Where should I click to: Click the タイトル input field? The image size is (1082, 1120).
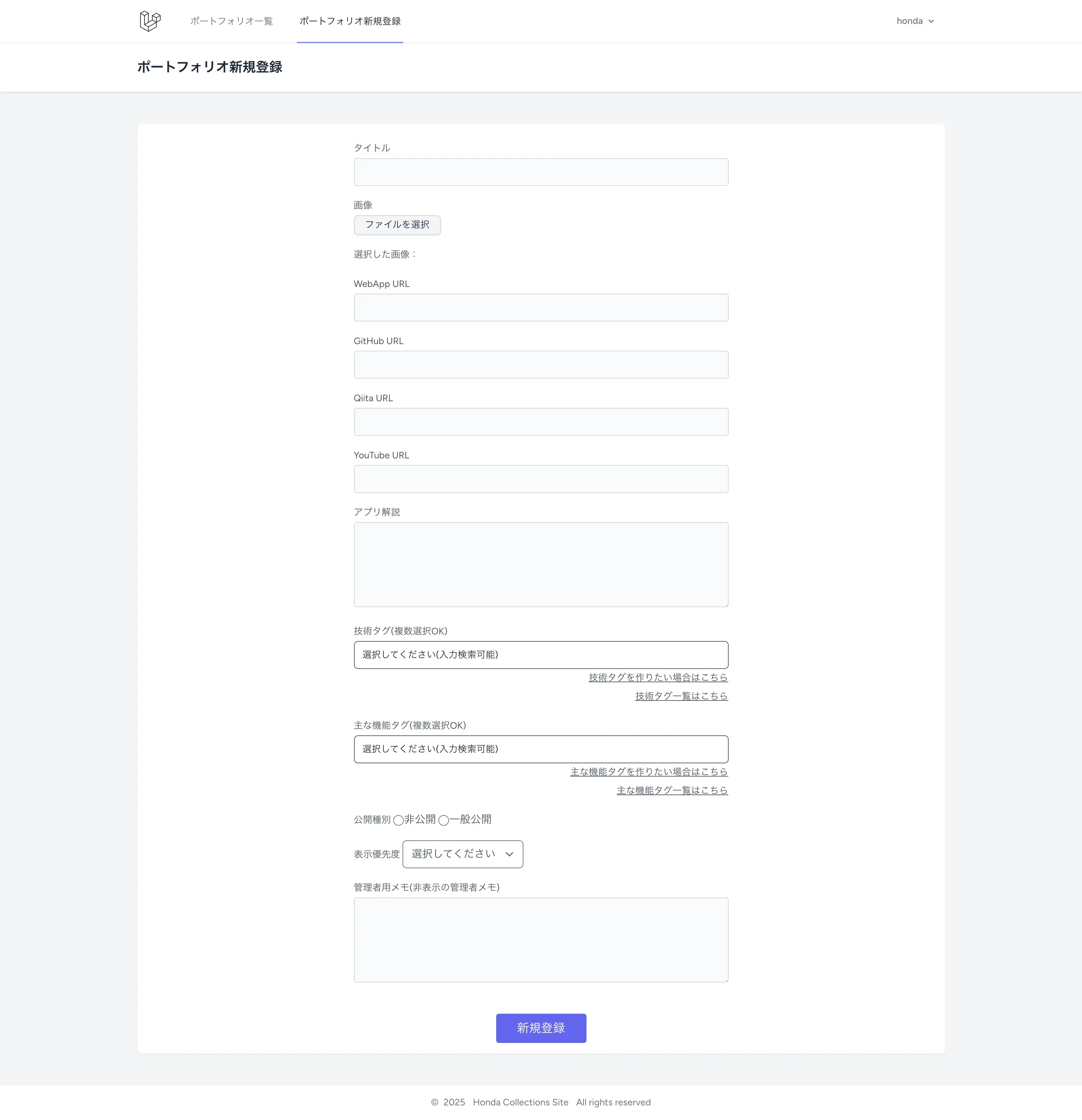540,172
